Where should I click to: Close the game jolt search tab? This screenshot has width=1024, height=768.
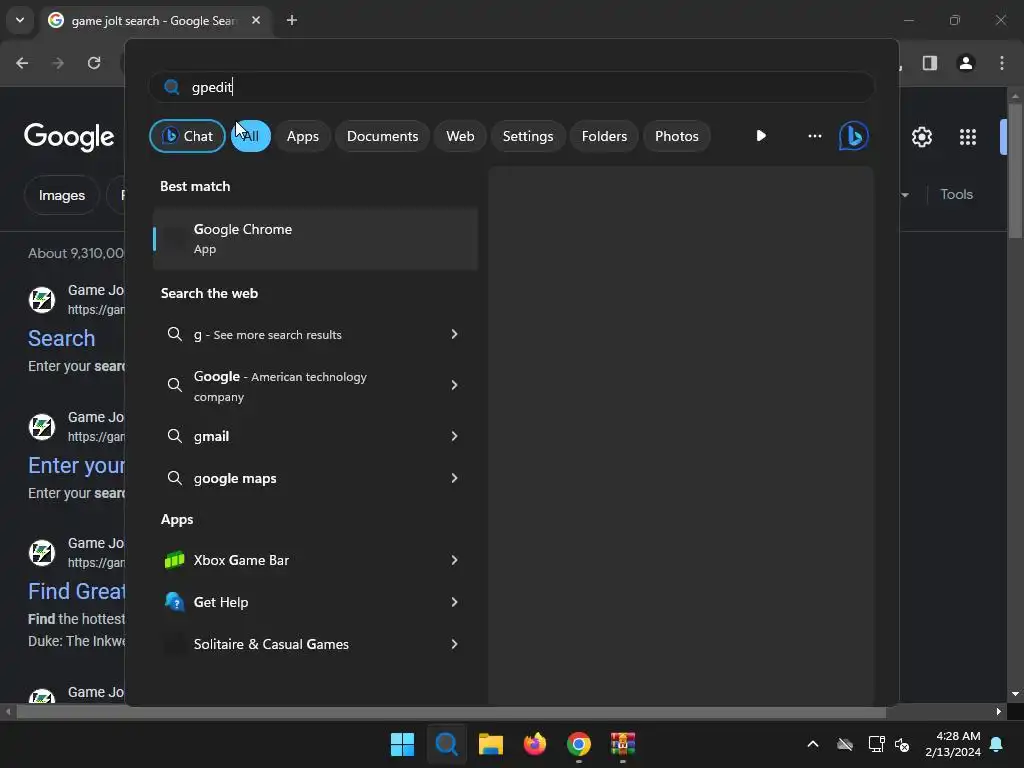[256, 20]
